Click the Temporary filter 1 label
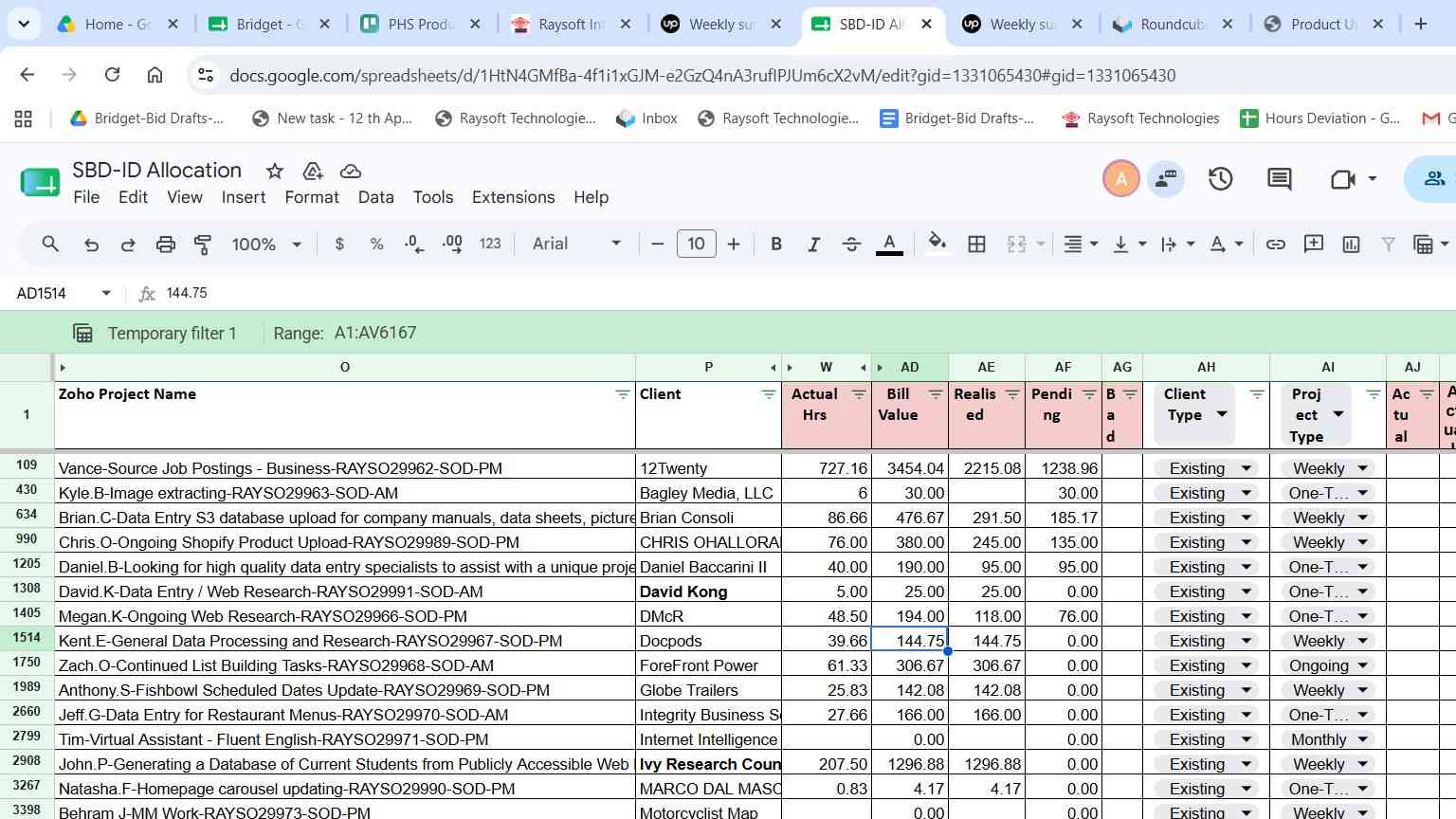1456x819 pixels. point(172,334)
